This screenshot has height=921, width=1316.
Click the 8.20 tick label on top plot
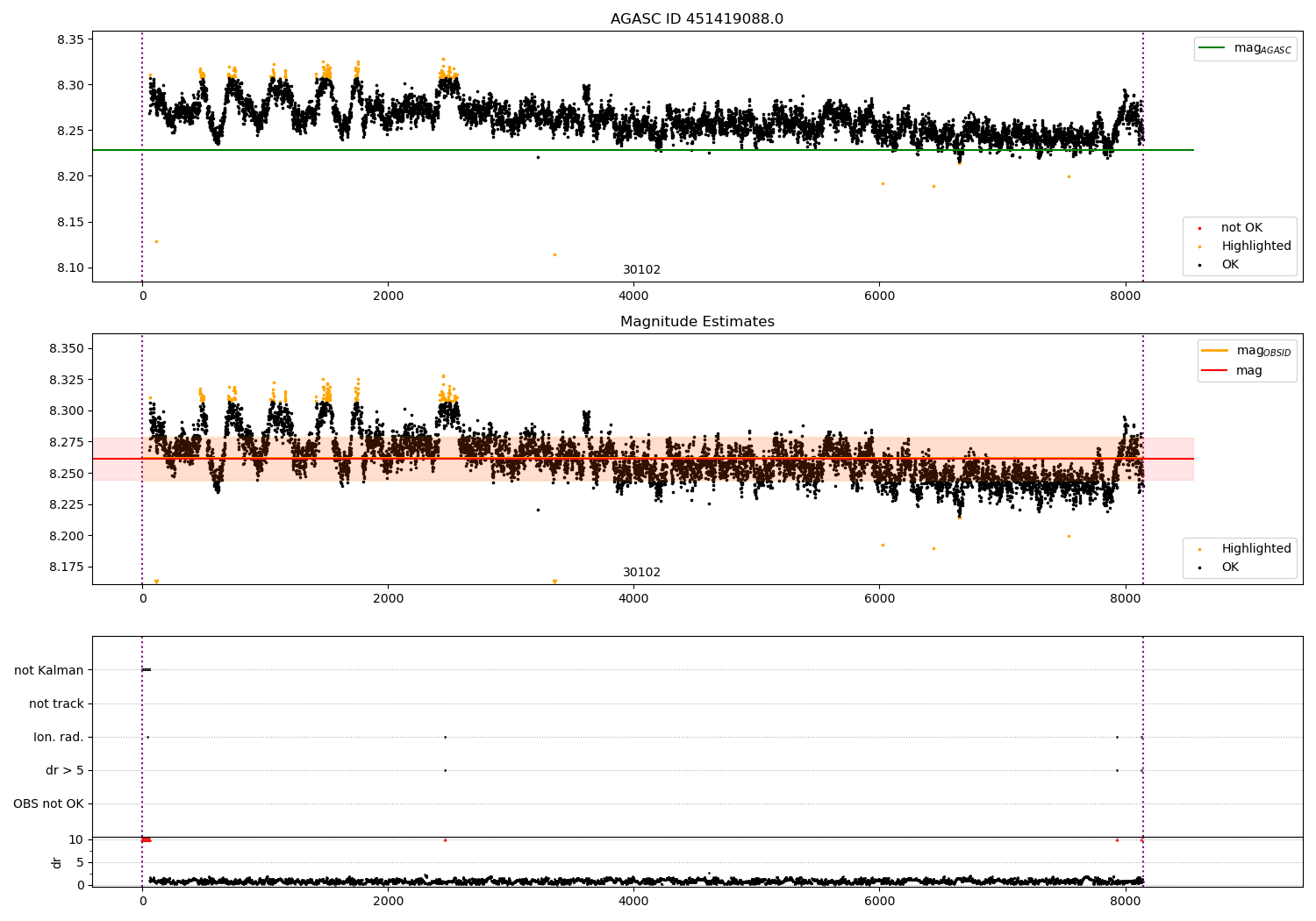[x=70, y=176]
